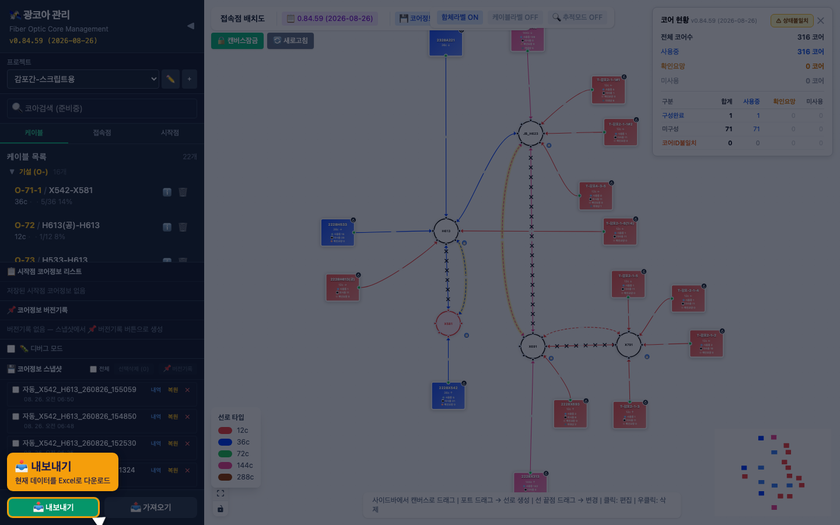The image size is (840, 525).
Task: Switch to the 시작점 tab
Action: pyautogui.click(x=170, y=133)
